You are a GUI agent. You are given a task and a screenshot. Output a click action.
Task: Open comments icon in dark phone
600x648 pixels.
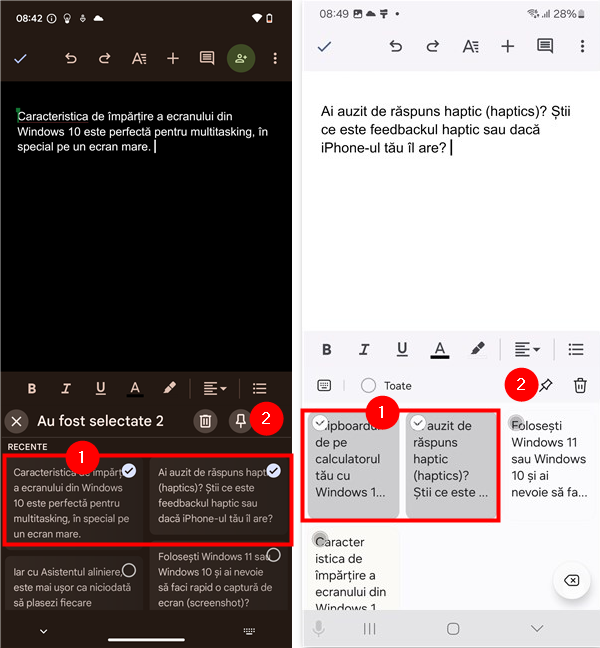pos(207,59)
